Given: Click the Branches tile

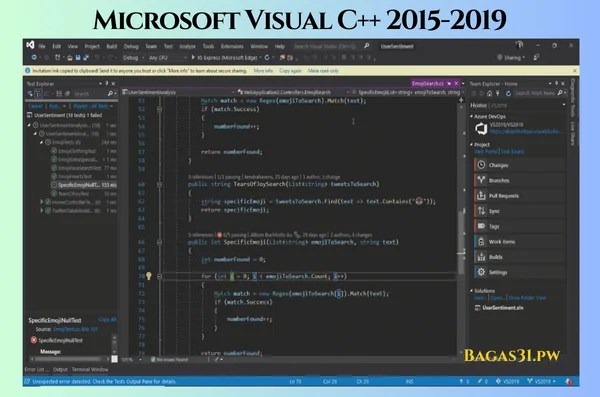Looking at the screenshot, I should coord(519,180).
